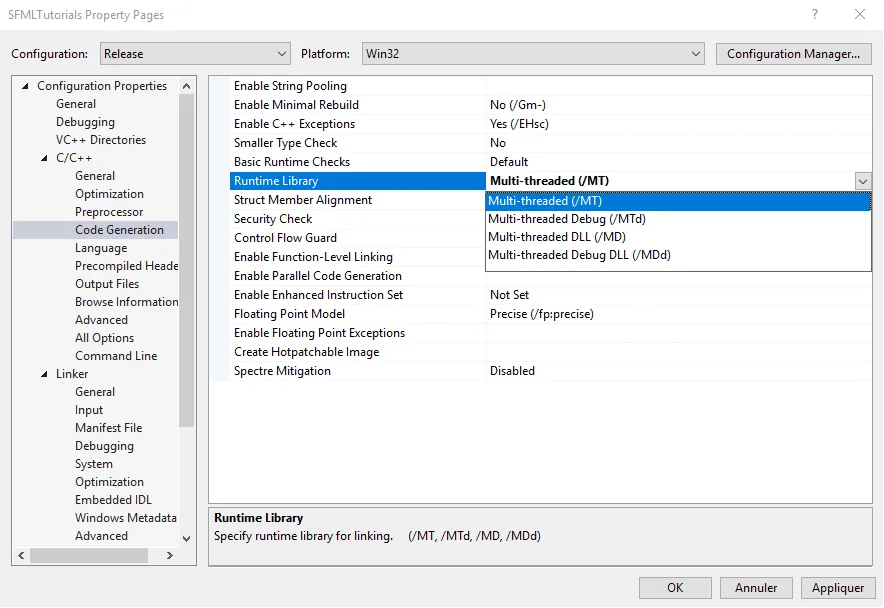Click the Configuration Manager button
The width and height of the screenshot is (884, 608).
tap(793, 54)
